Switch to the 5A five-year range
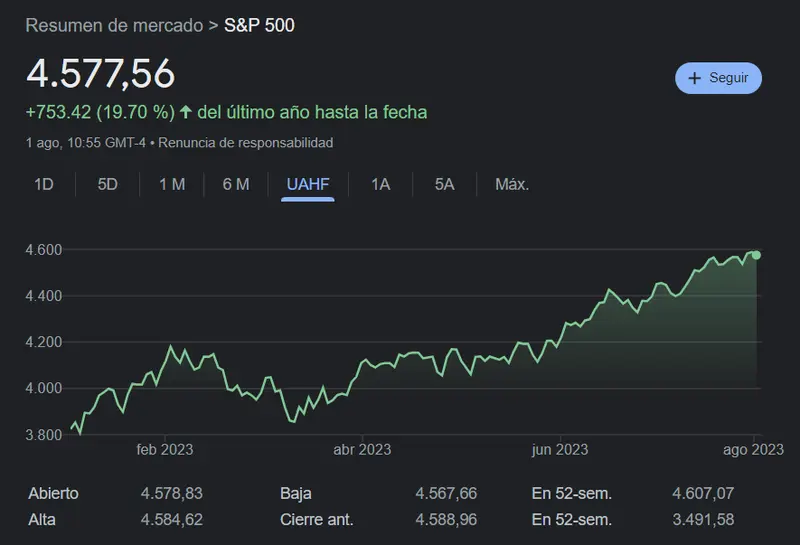The width and height of the screenshot is (800, 545). (444, 184)
